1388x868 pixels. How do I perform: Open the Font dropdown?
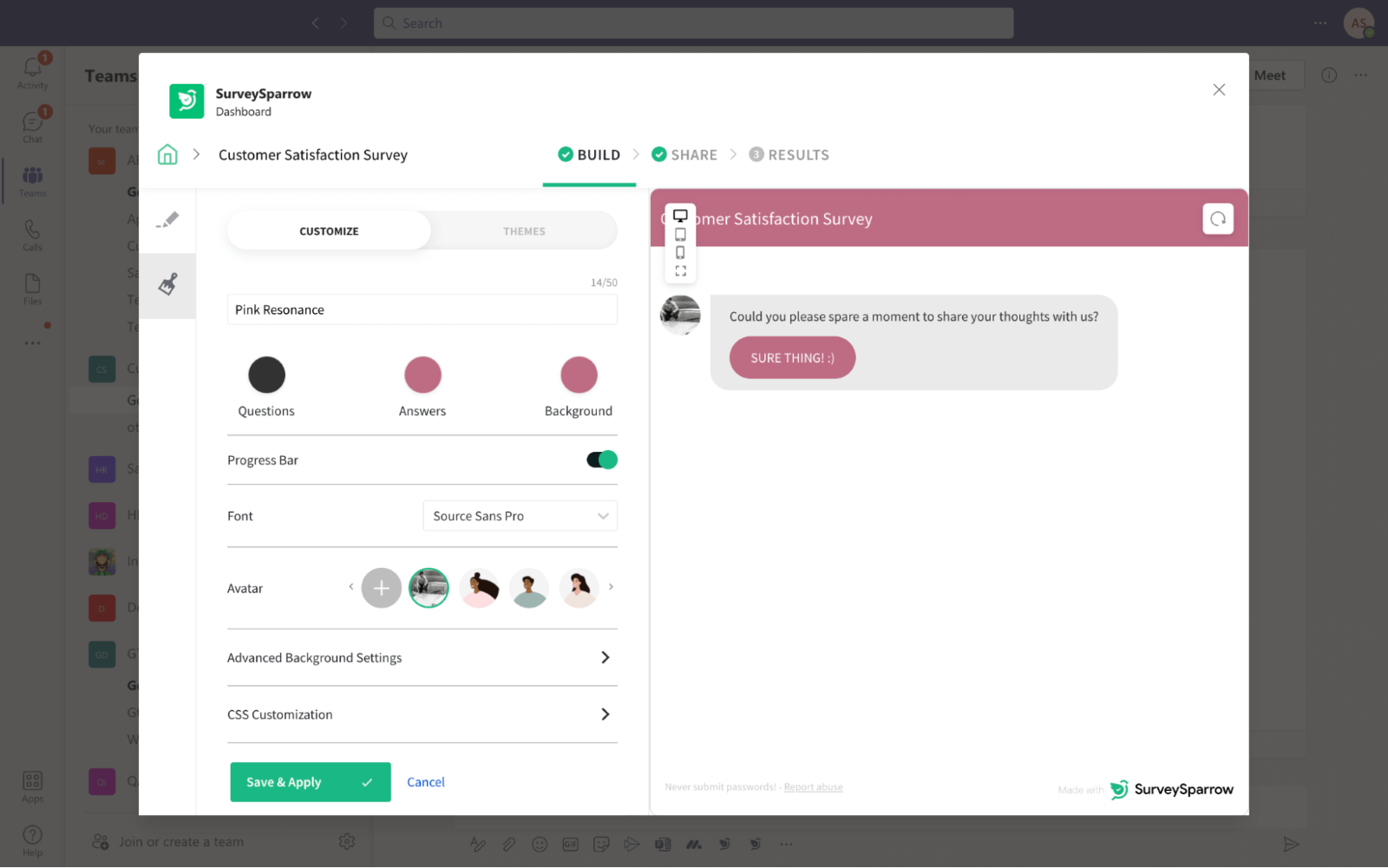(x=519, y=515)
